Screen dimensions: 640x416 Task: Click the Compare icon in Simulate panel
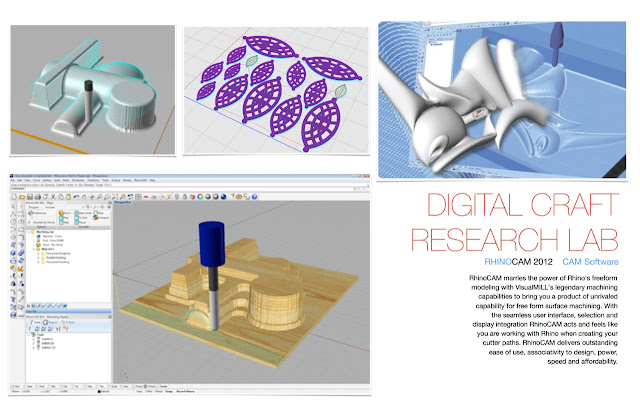(x=96, y=218)
